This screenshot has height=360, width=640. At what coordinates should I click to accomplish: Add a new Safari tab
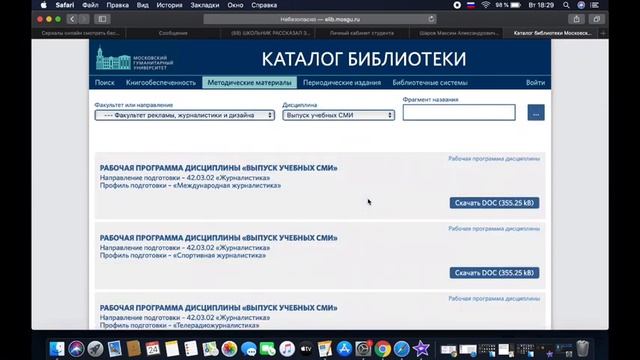[603, 33]
